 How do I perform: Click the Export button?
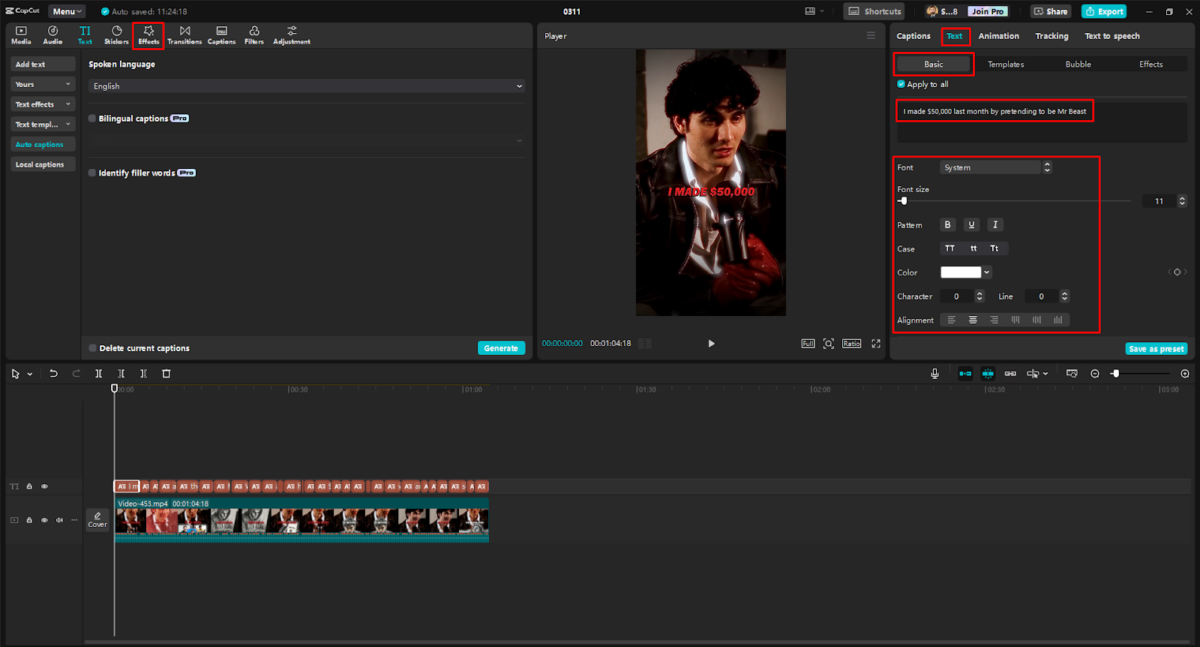(1104, 11)
